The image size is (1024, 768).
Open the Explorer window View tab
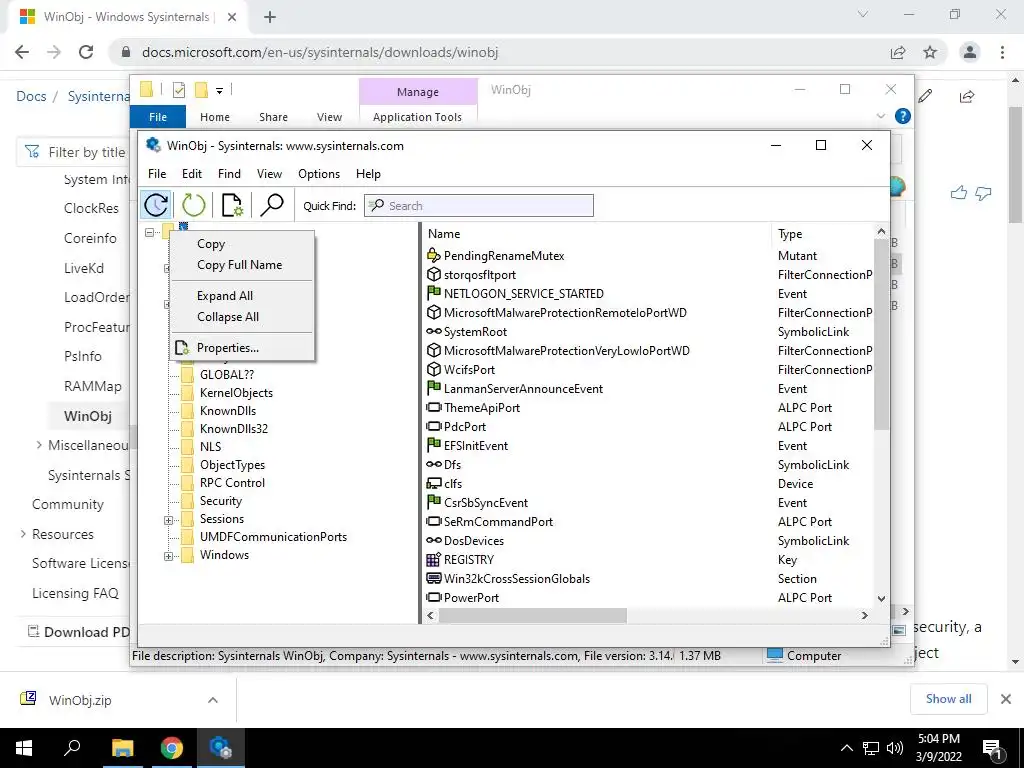pos(329,117)
